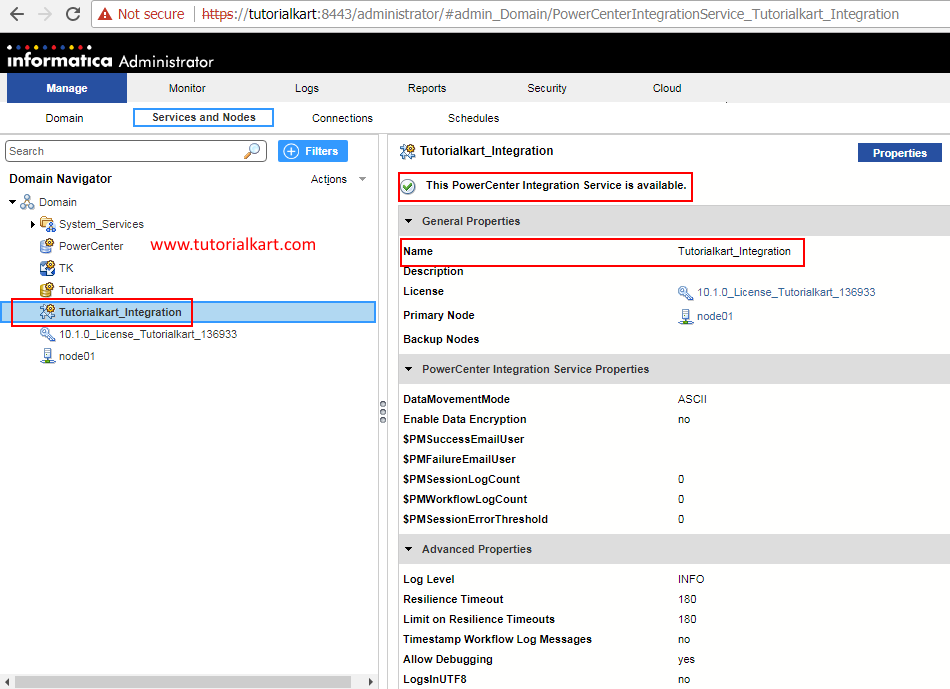The height and width of the screenshot is (689, 950).
Task: Open the Schedules sub-tab
Action: click(473, 118)
